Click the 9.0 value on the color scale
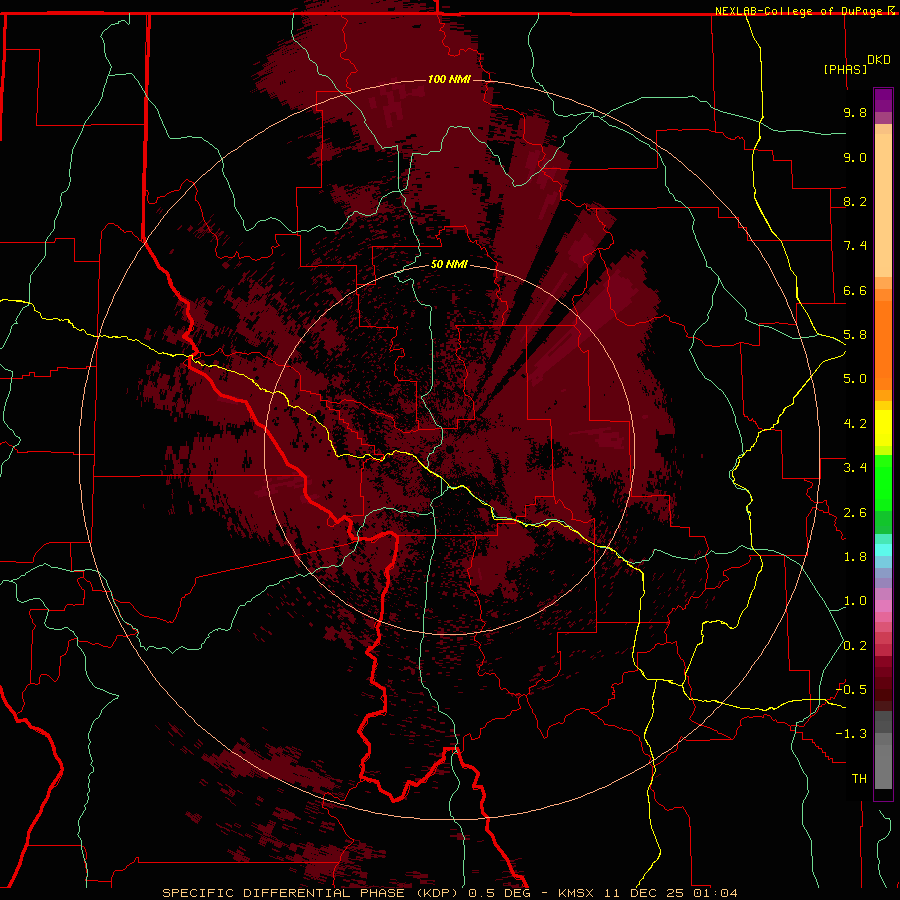900x900 pixels. click(x=855, y=157)
